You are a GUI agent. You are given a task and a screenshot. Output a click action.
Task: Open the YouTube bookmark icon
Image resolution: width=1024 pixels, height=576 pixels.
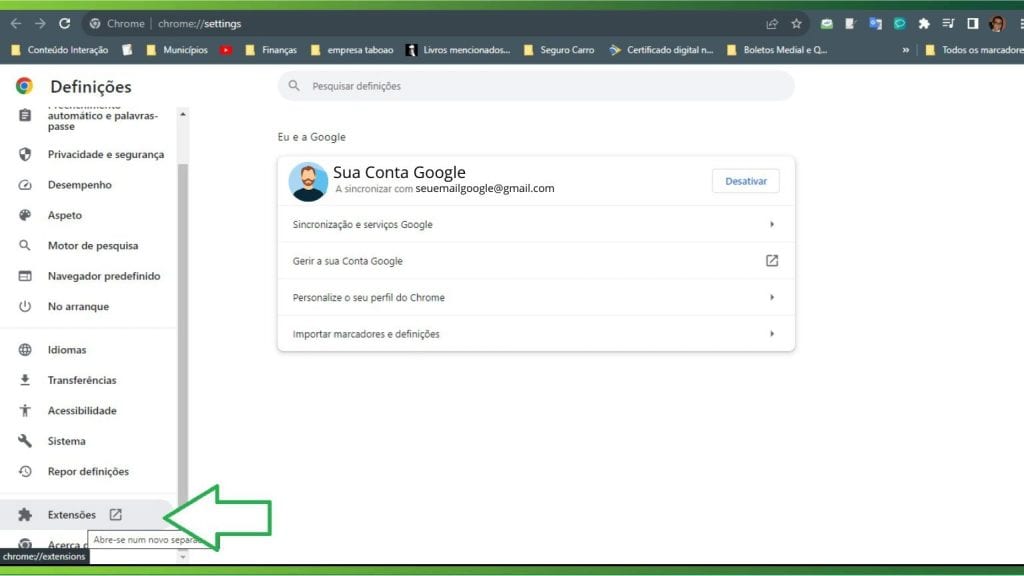[x=226, y=50]
